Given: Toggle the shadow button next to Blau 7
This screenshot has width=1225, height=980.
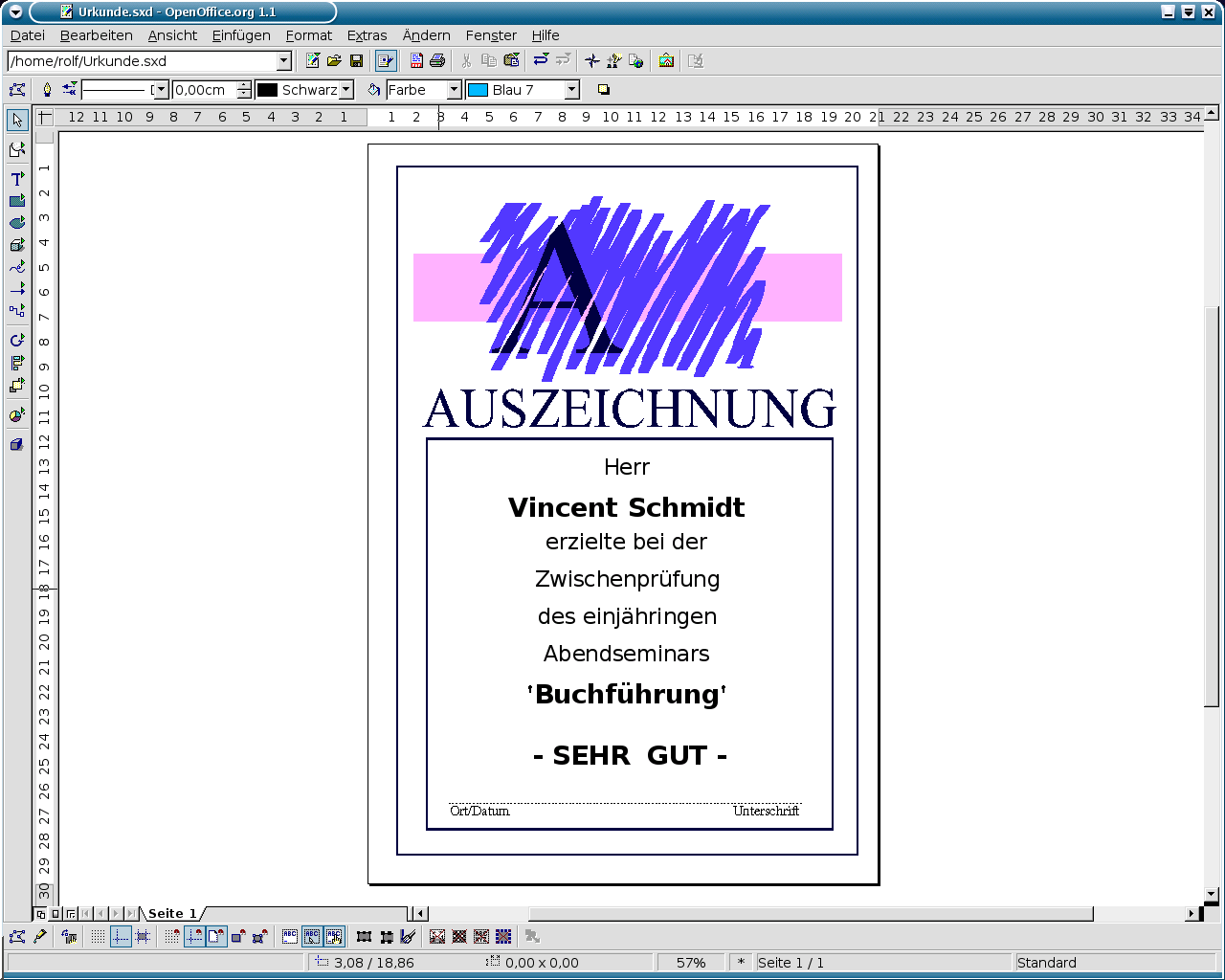Looking at the screenshot, I should [603, 90].
